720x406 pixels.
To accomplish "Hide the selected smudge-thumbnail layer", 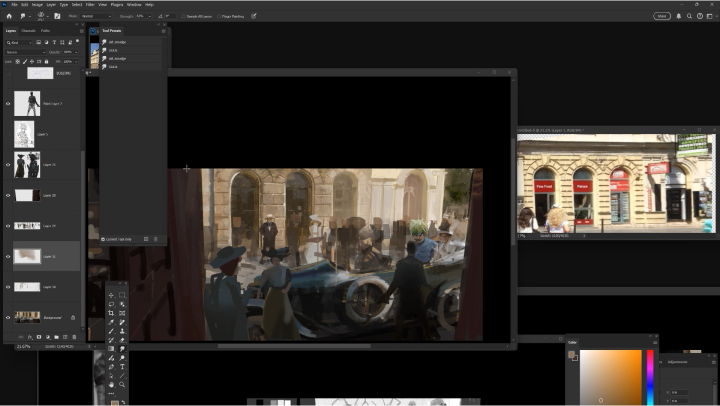I will pos(8,256).
